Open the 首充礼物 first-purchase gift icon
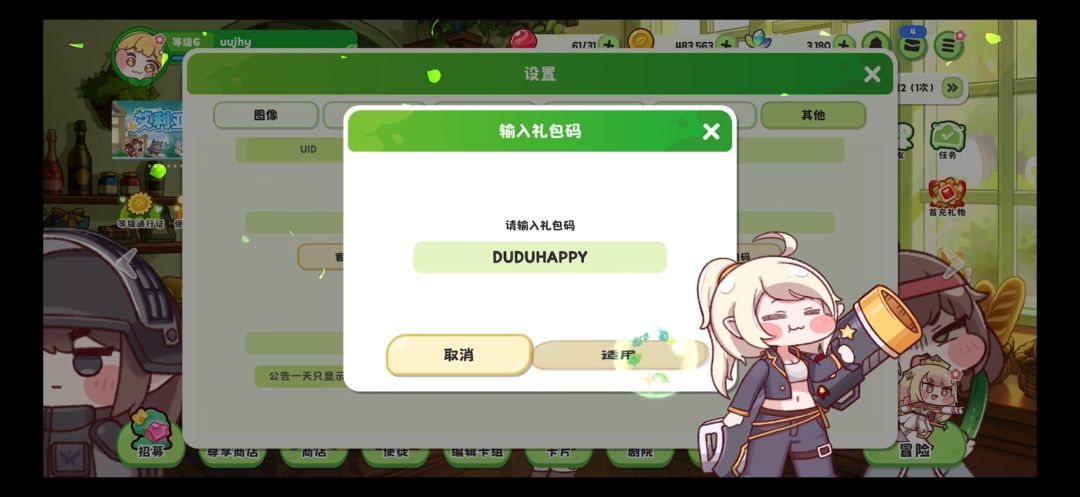The image size is (1080, 497). 947,198
